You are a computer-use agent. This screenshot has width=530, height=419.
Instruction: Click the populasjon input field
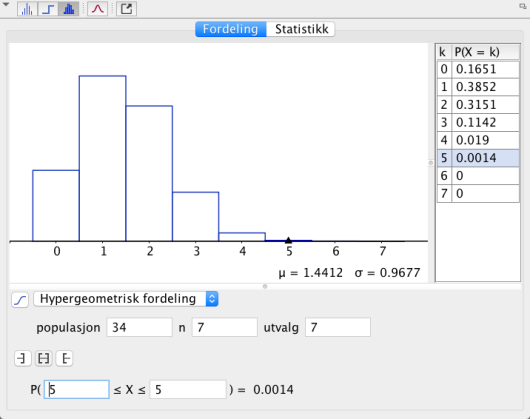(139, 327)
